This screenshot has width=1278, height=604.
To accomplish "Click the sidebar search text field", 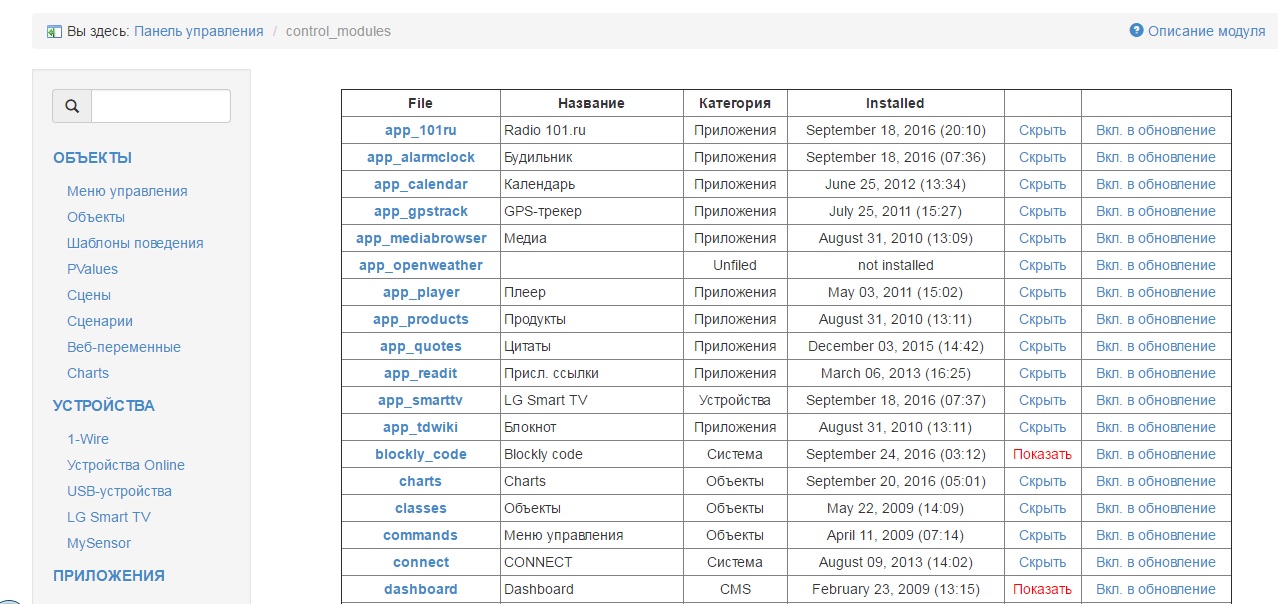I will point(161,106).
